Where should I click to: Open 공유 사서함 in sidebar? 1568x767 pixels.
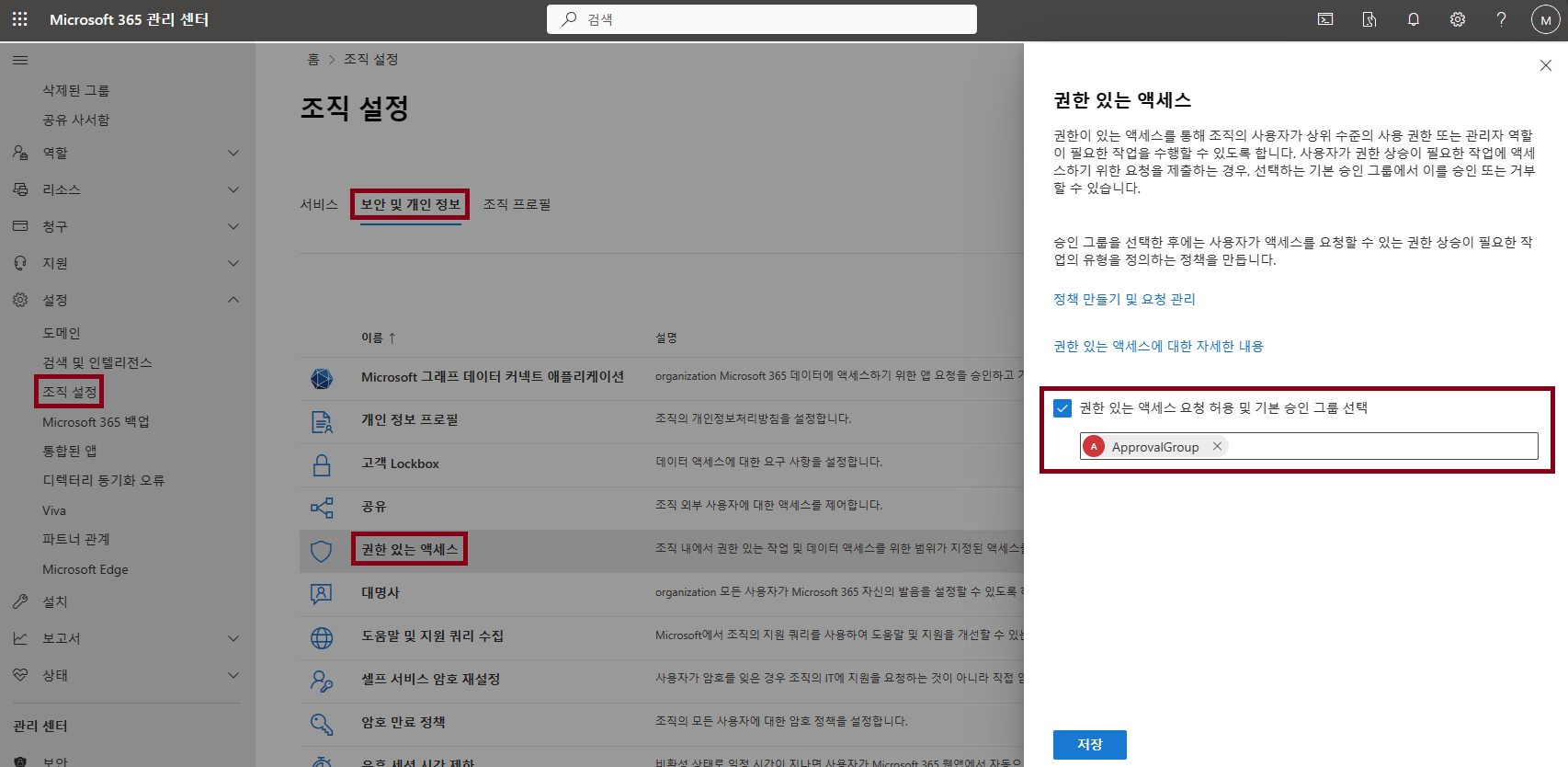click(x=76, y=120)
